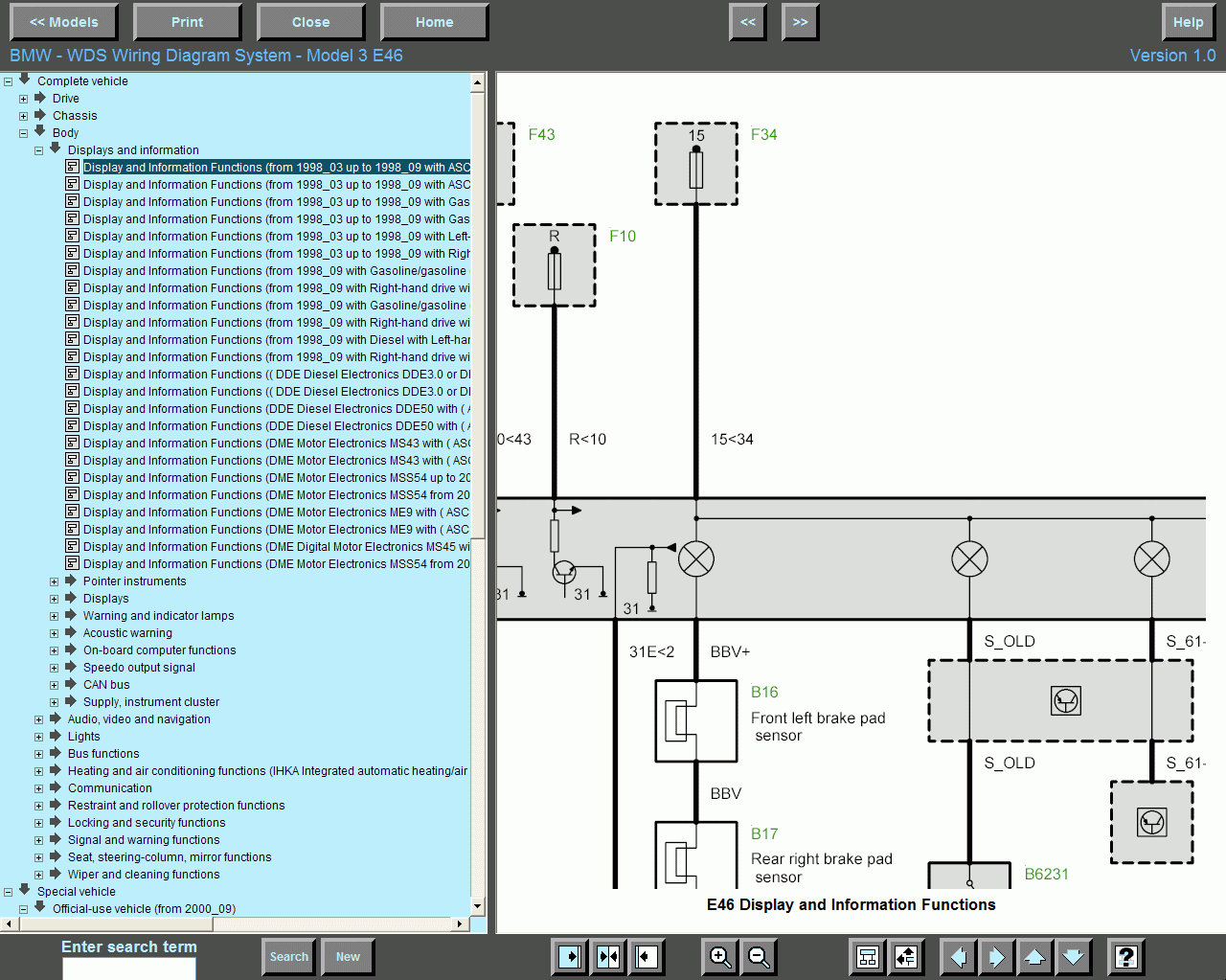Image resolution: width=1226 pixels, height=980 pixels.
Task: Select Heating and air conditioning functions item
Action: coord(267,771)
